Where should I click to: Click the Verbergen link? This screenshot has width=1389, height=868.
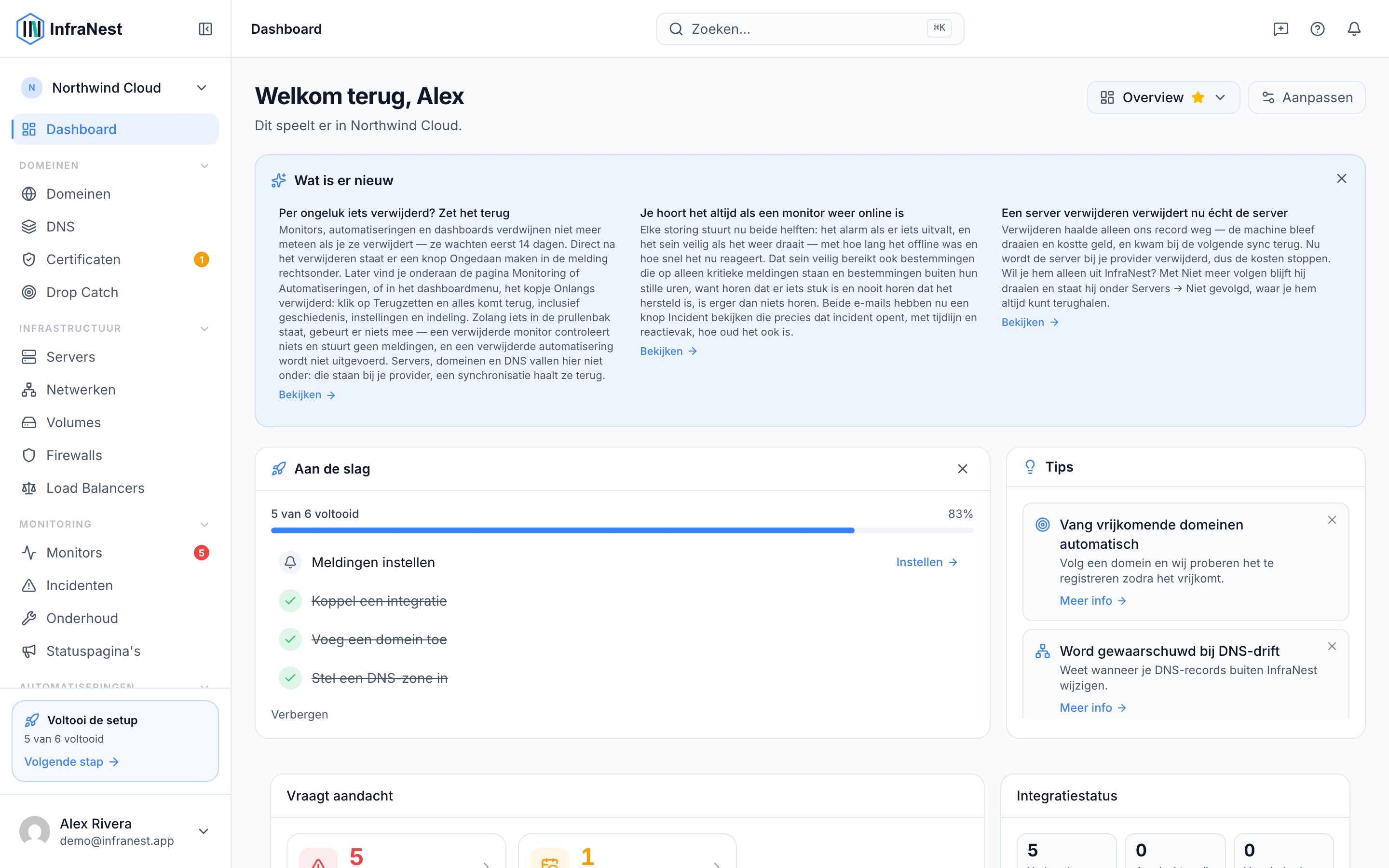pyautogui.click(x=300, y=715)
